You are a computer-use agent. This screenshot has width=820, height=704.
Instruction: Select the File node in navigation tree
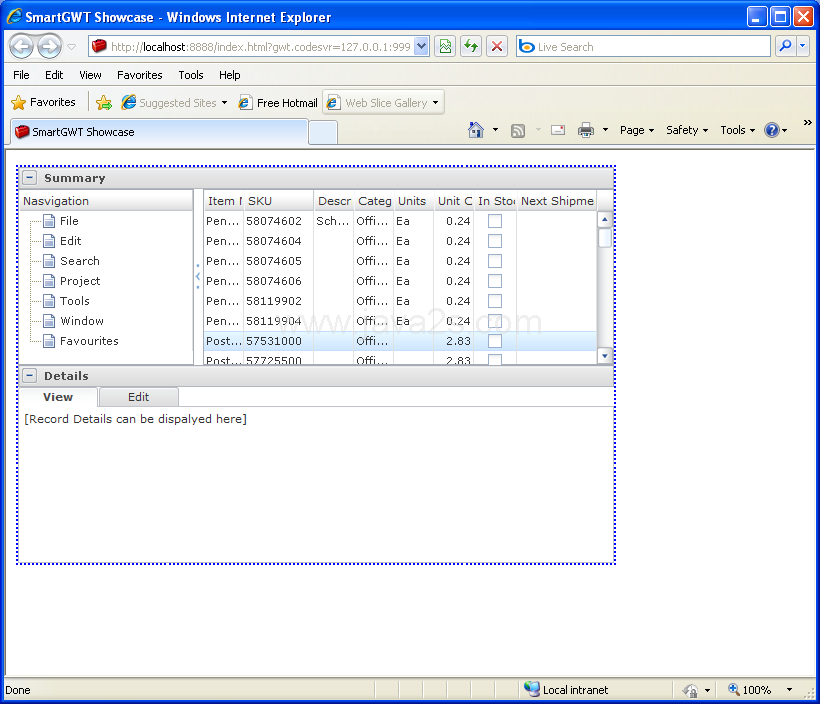(69, 221)
